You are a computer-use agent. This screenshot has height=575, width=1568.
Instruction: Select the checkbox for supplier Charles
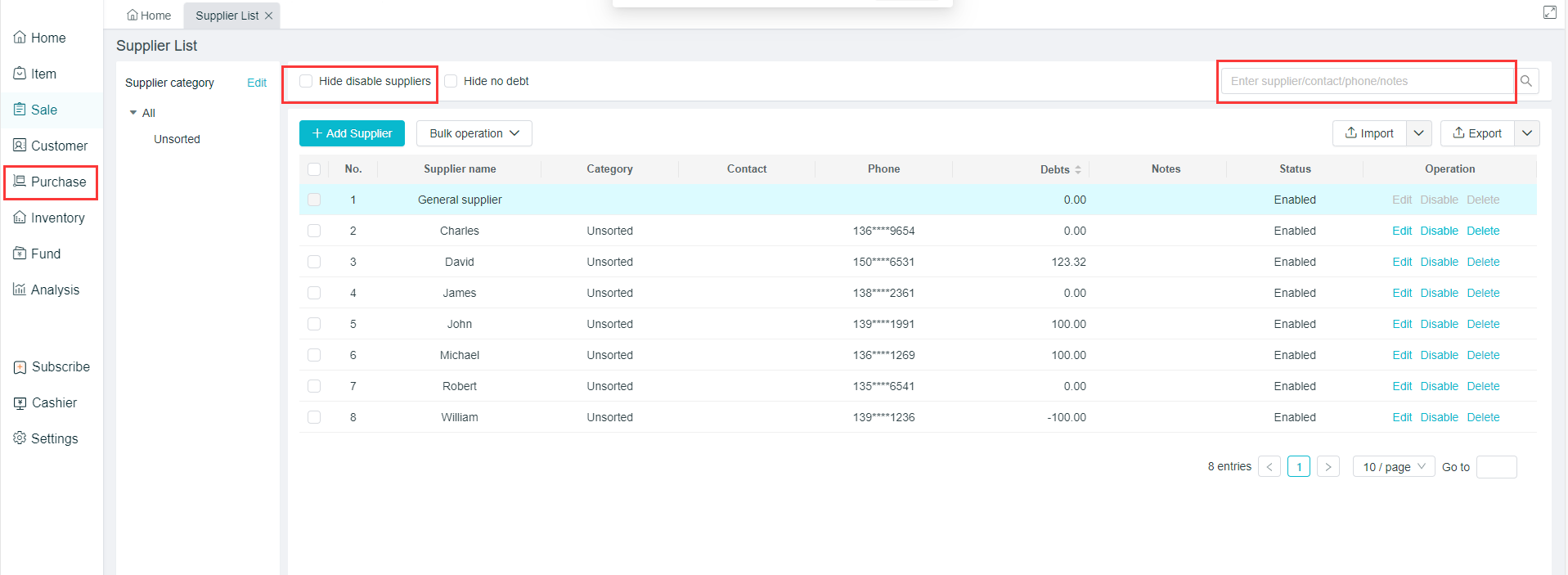click(314, 231)
